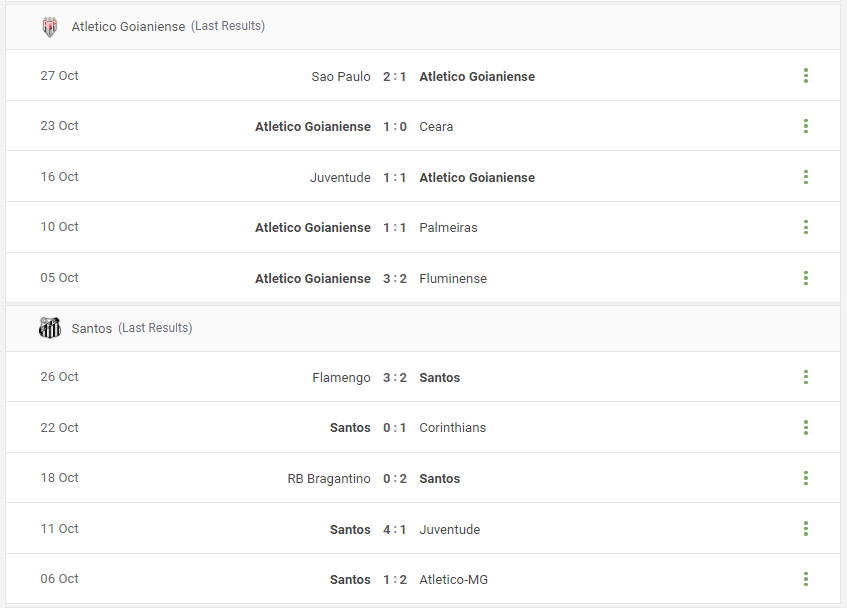The image size is (847, 608).
Task: Select Ceara team name
Action: [x=436, y=127]
